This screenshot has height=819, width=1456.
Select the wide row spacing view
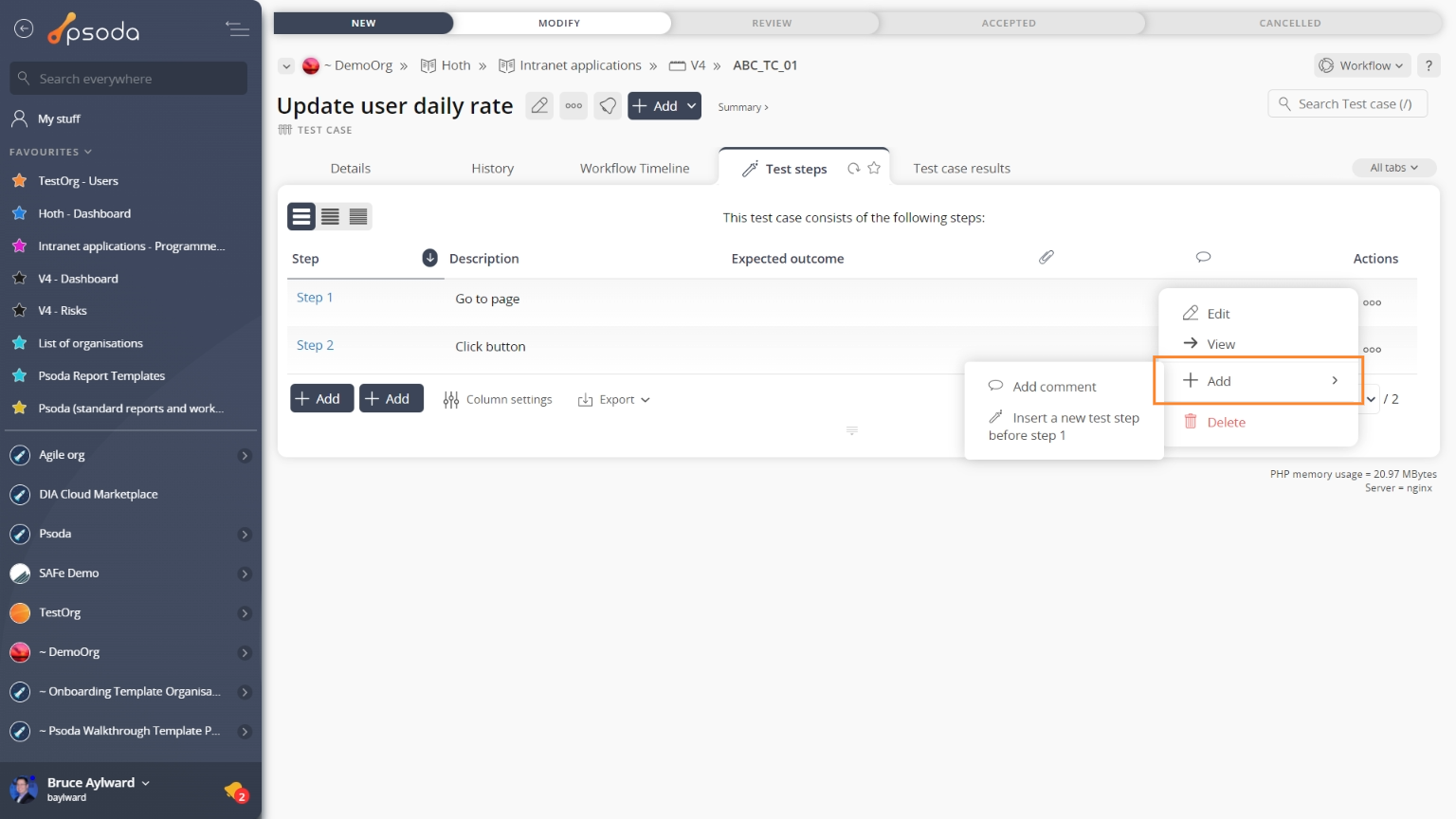point(301,217)
